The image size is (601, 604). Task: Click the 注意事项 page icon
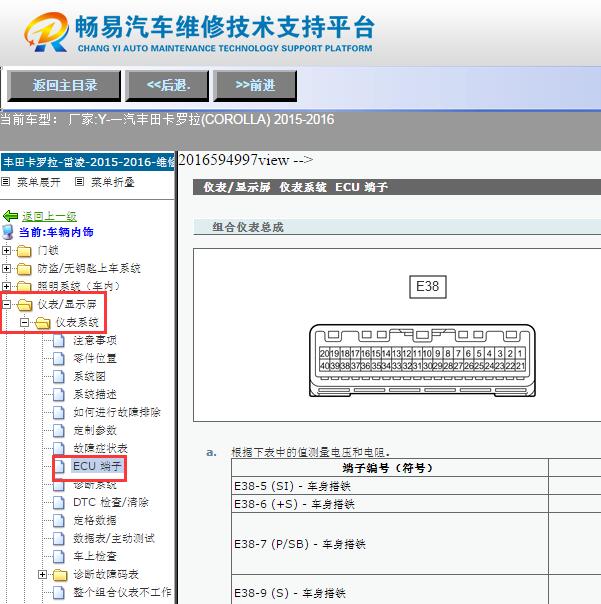click(59, 341)
